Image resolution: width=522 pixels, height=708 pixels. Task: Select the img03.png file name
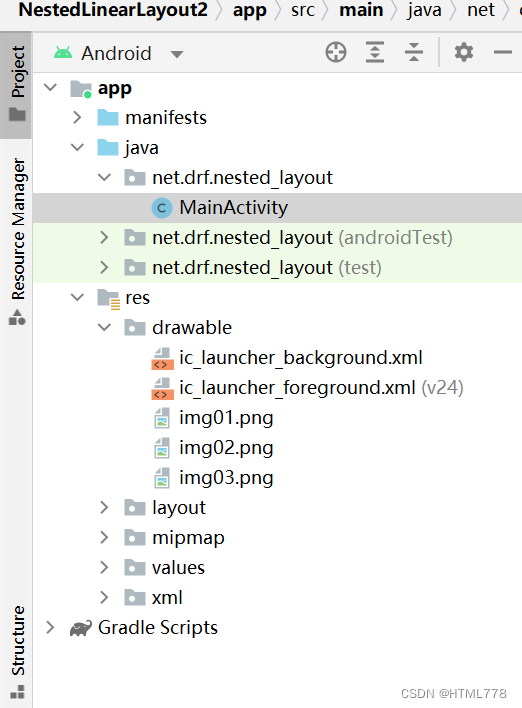click(x=226, y=478)
